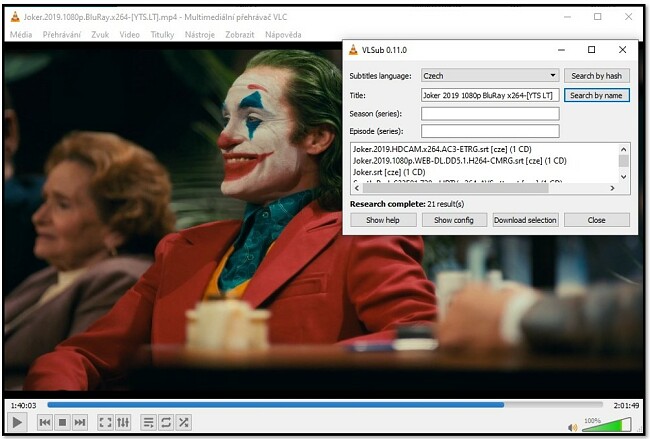Click the Previous media button
Image resolution: width=650 pixels, height=439 pixels.
(45, 422)
